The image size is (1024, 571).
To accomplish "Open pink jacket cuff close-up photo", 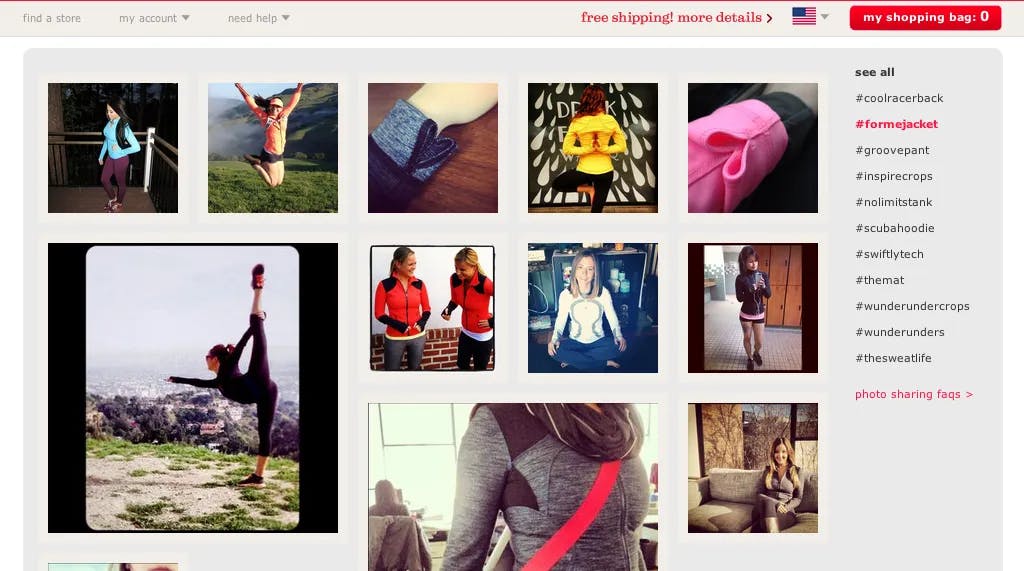I will 753,148.
